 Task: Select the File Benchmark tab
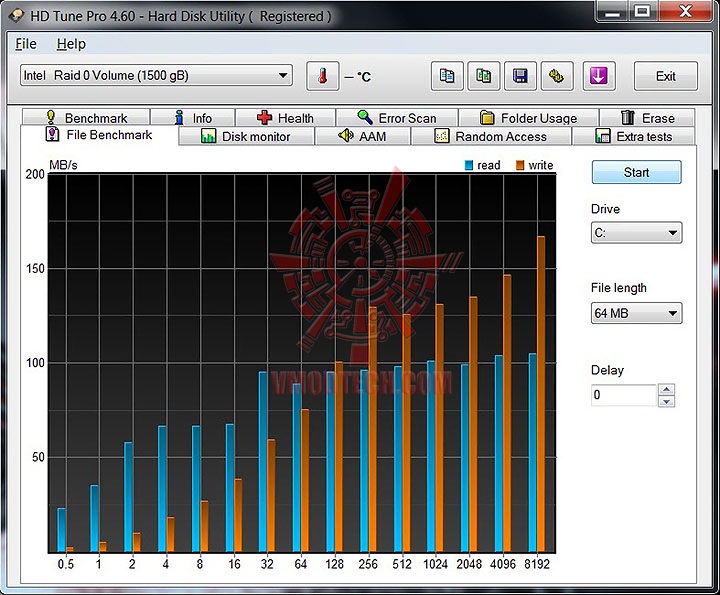pos(99,135)
